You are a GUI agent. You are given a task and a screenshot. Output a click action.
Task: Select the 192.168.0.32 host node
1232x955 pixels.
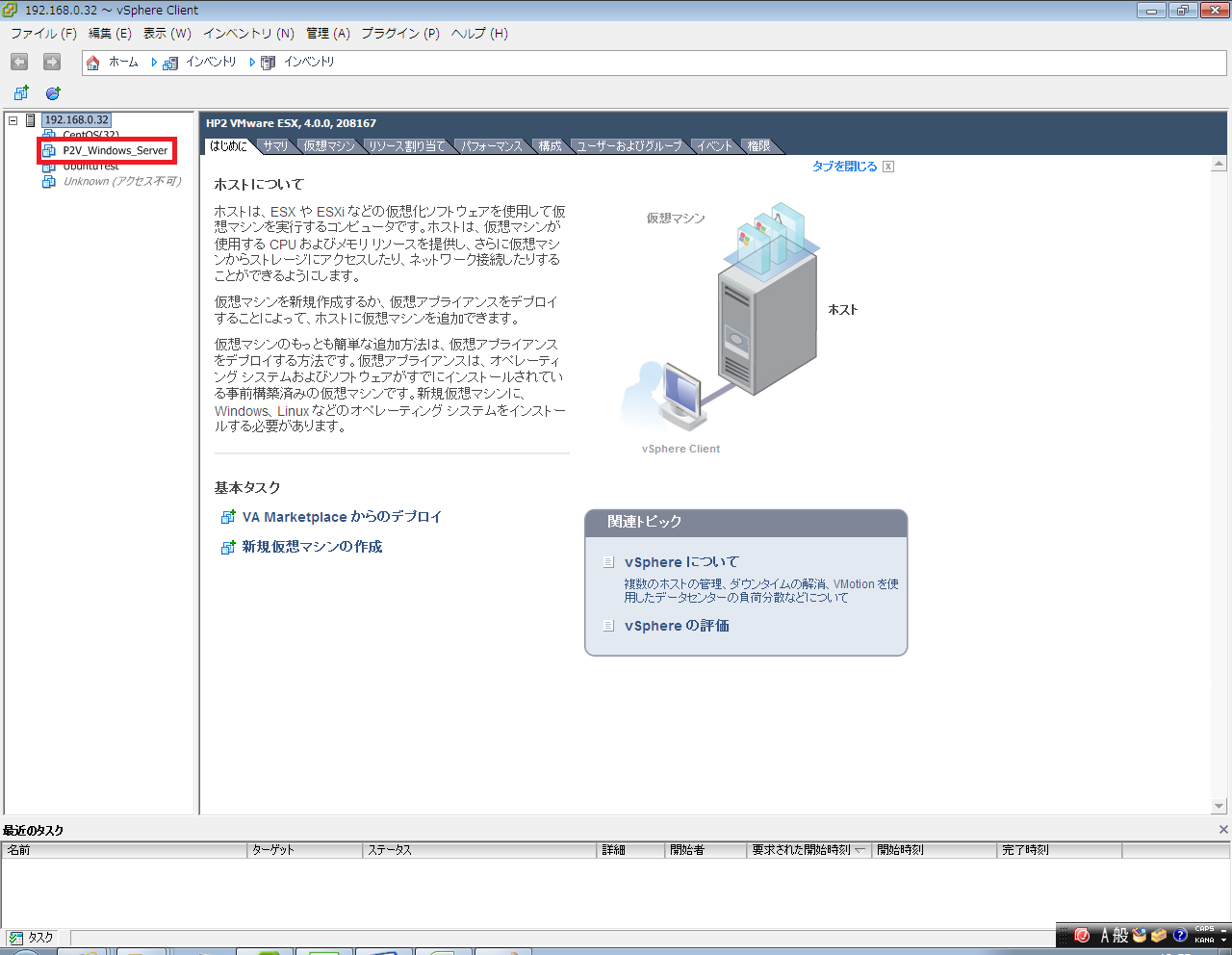(77, 120)
